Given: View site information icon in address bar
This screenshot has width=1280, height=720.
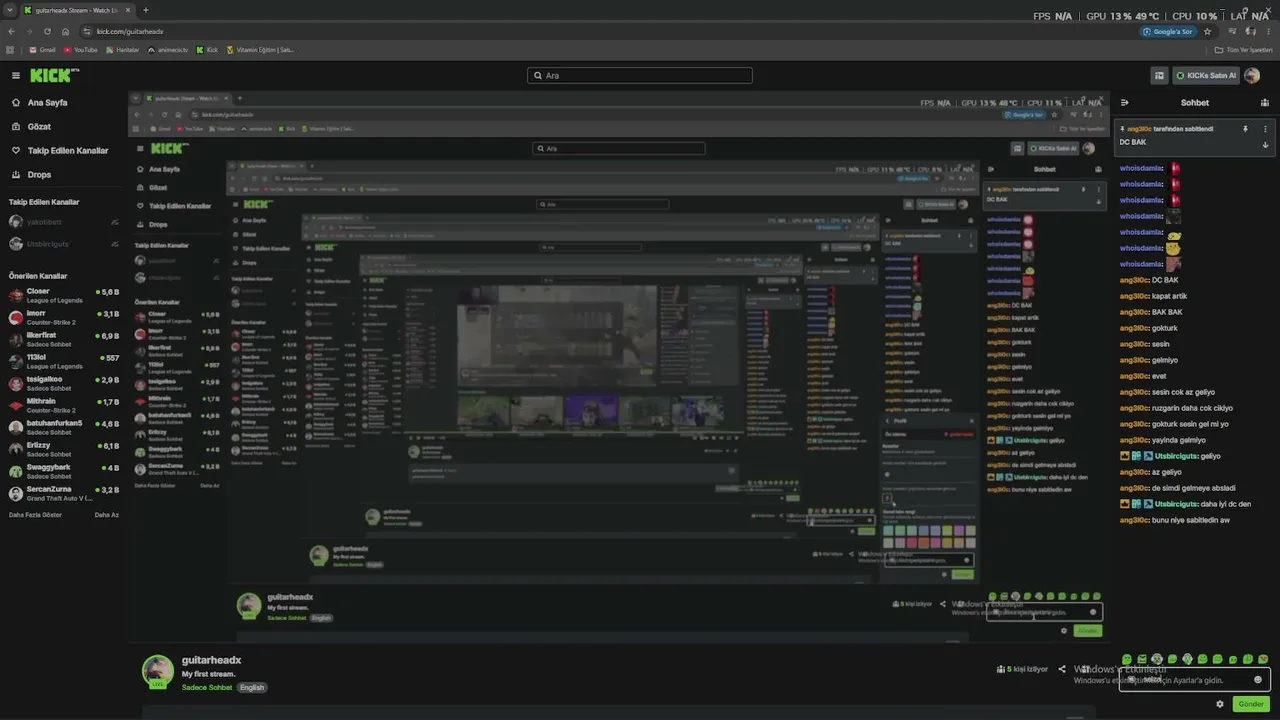Looking at the screenshot, I should pyautogui.click(x=87, y=31).
